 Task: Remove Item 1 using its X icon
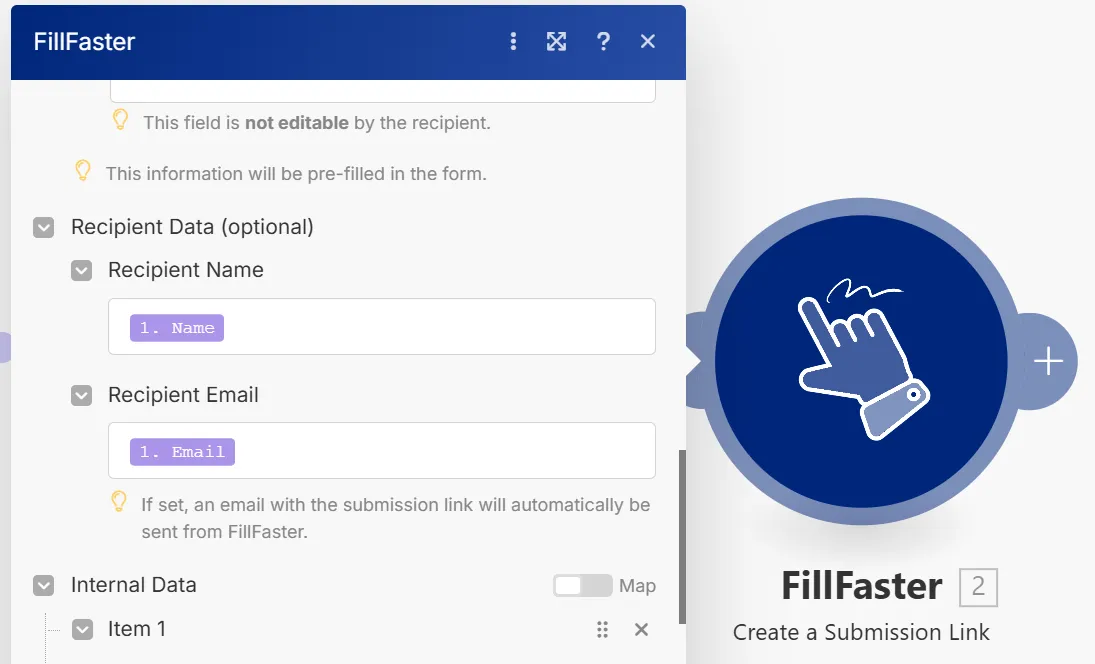click(x=641, y=630)
